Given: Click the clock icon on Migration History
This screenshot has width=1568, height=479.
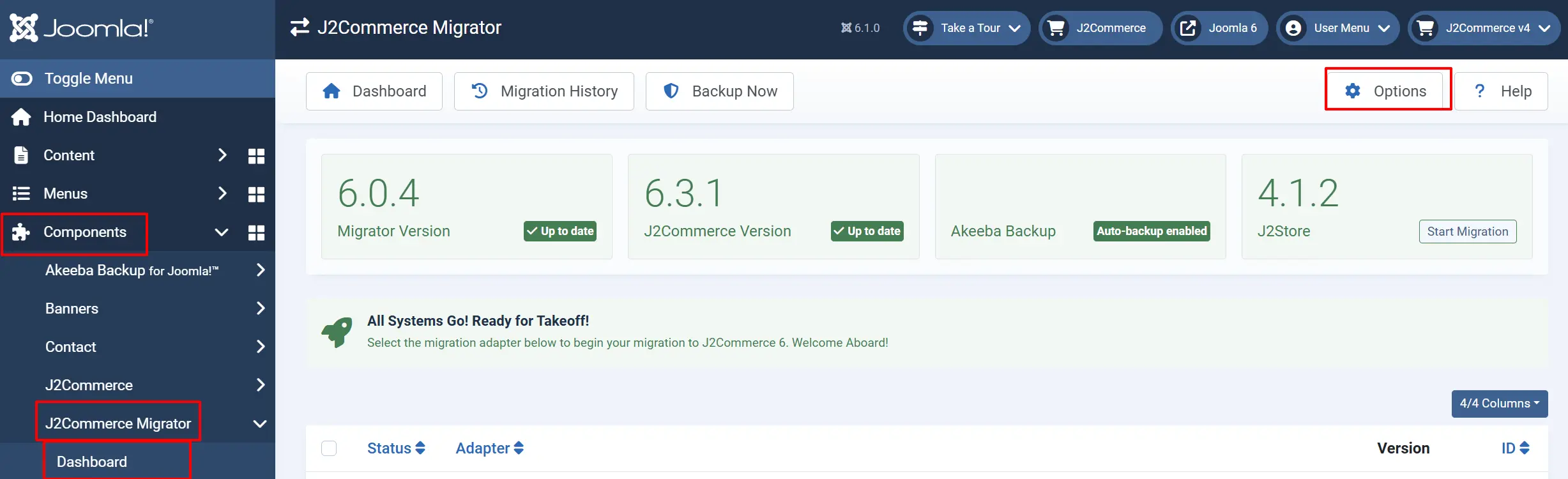Looking at the screenshot, I should [480, 91].
